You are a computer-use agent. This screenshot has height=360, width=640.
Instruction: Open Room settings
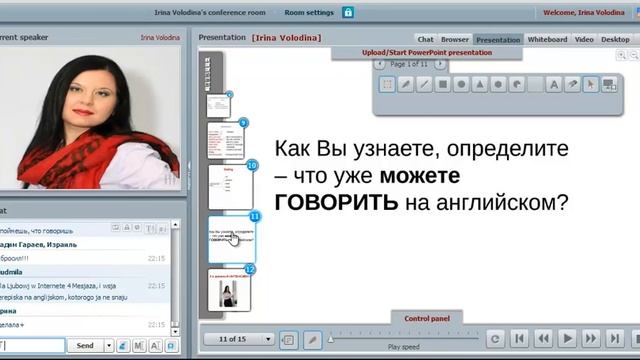pos(309,13)
